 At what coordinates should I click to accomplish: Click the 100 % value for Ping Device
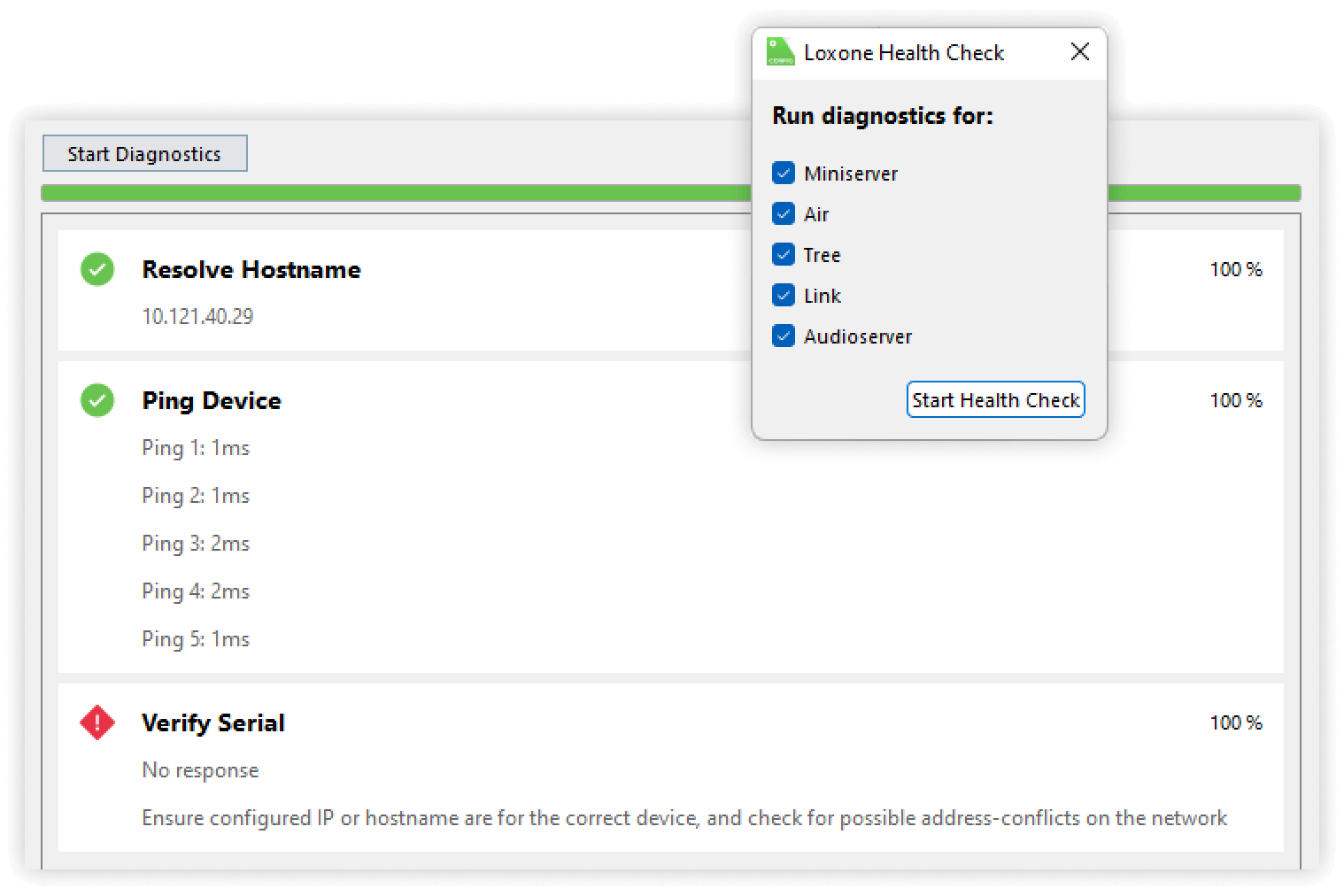coord(1235,400)
